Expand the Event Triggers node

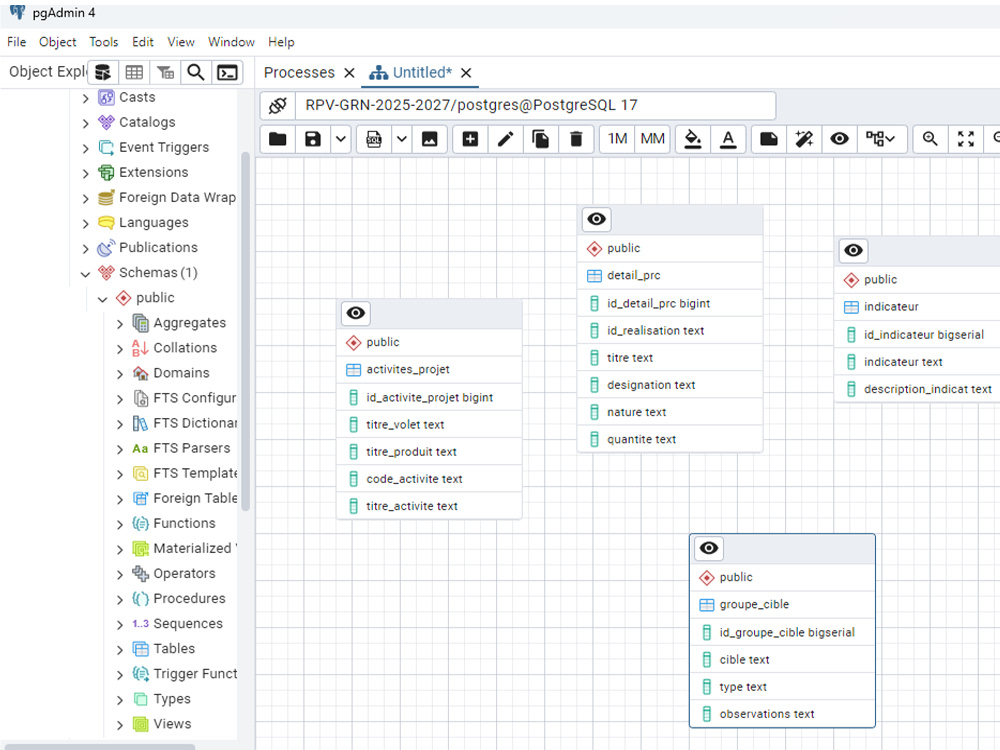point(85,148)
